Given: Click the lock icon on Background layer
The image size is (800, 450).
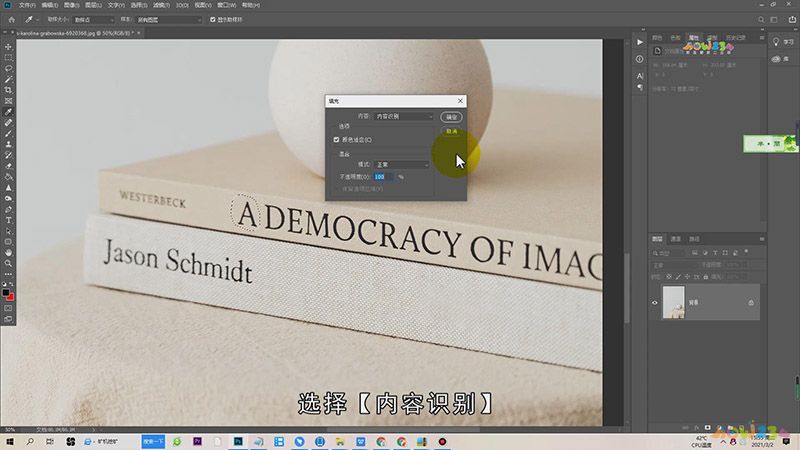Looking at the screenshot, I should click(x=751, y=303).
